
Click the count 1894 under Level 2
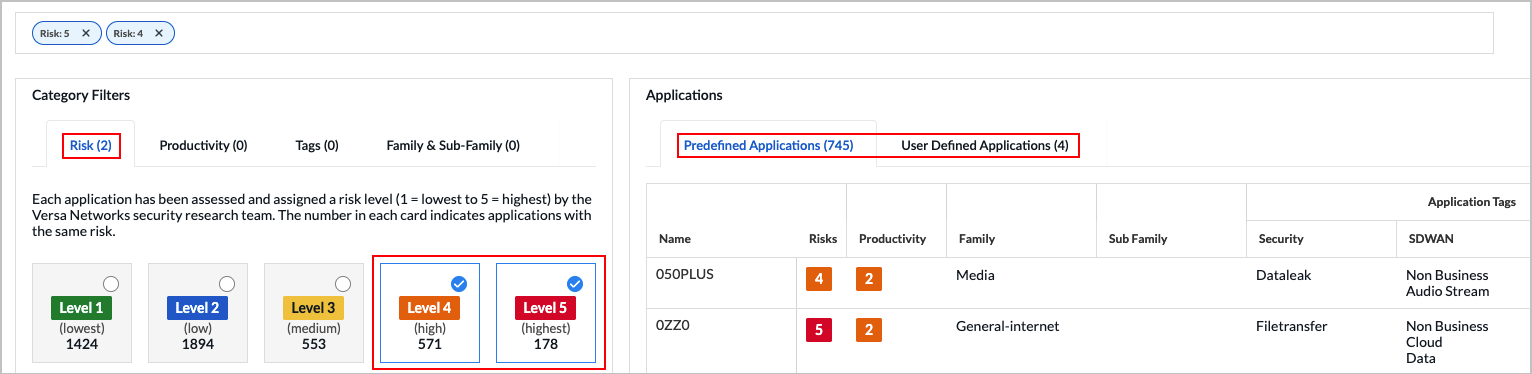(198, 344)
